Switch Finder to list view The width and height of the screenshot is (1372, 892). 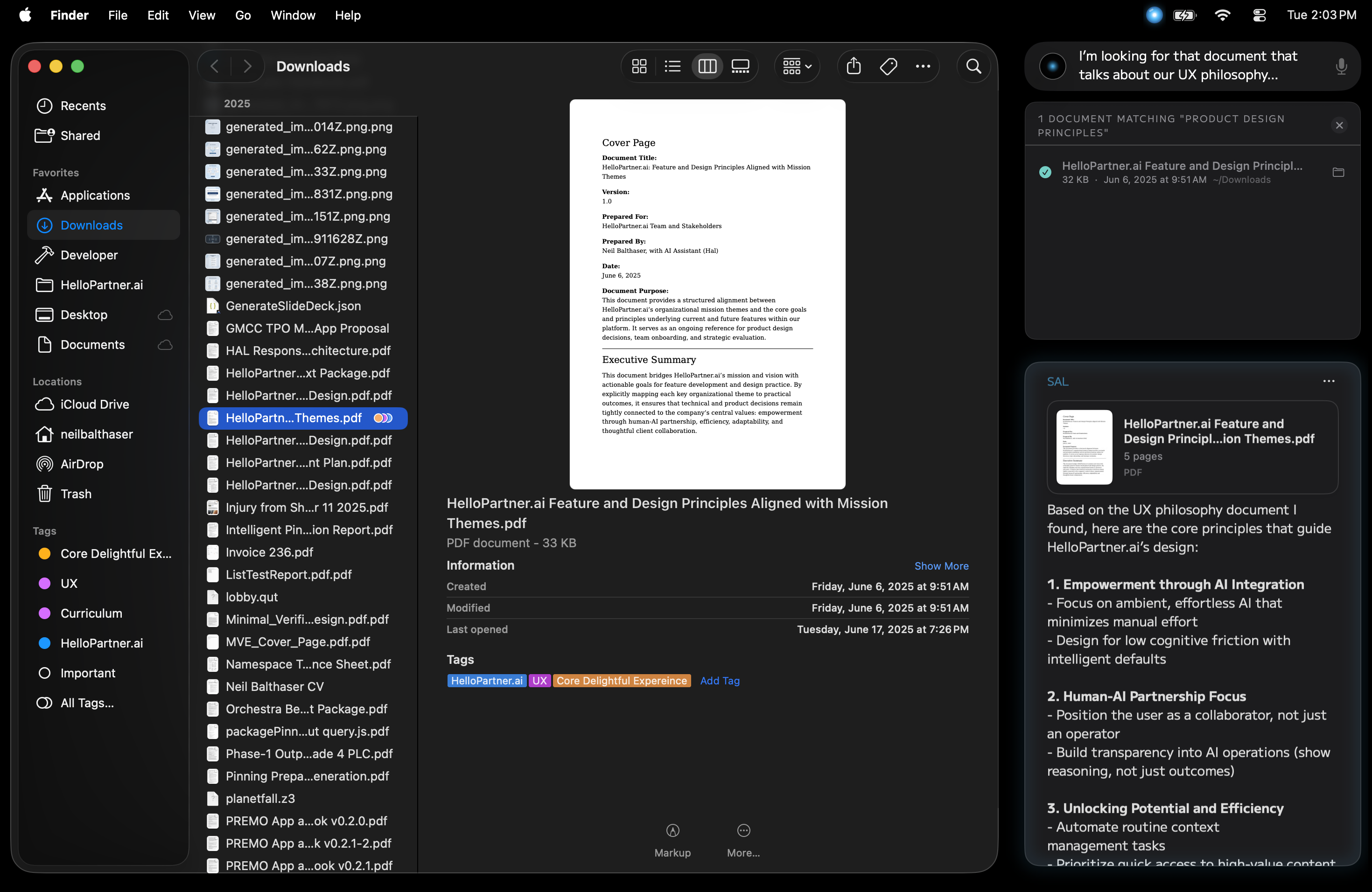(x=672, y=66)
